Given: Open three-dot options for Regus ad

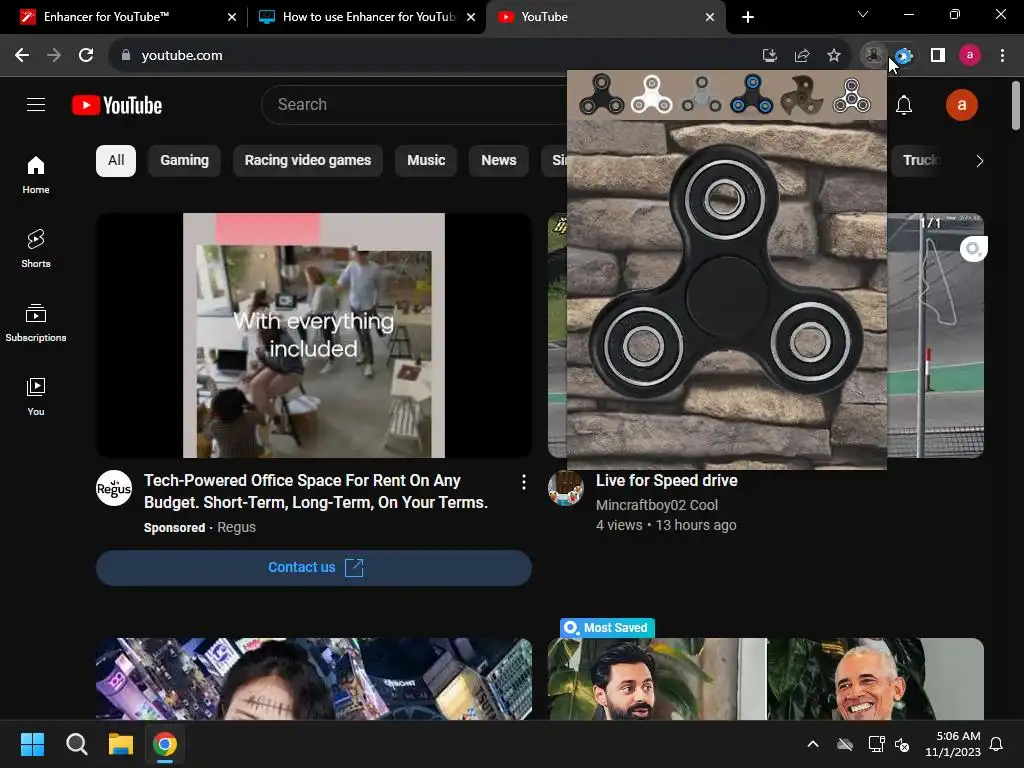Looking at the screenshot, I should (524, 483).
